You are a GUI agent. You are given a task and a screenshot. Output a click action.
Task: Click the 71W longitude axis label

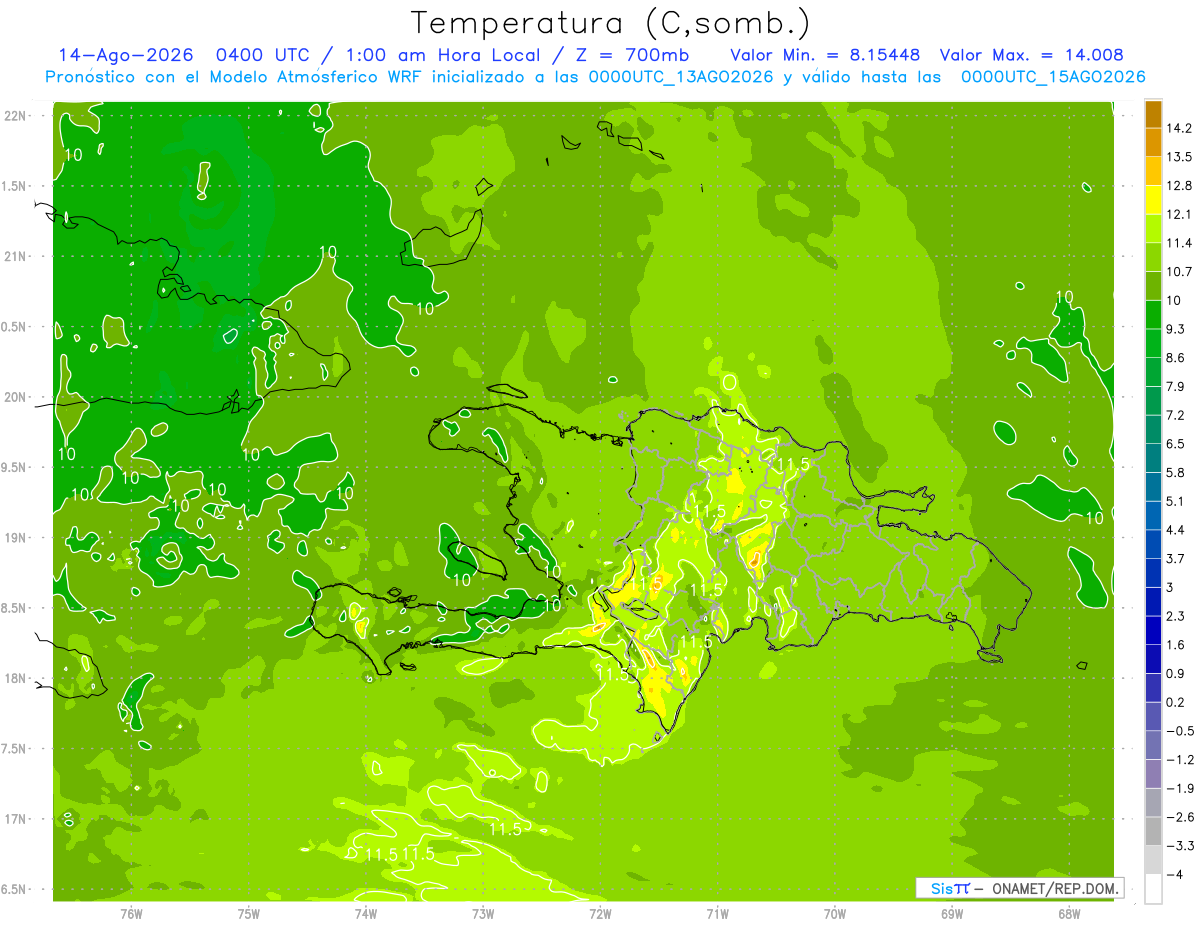pyautogui.click(x=717, y=912)
